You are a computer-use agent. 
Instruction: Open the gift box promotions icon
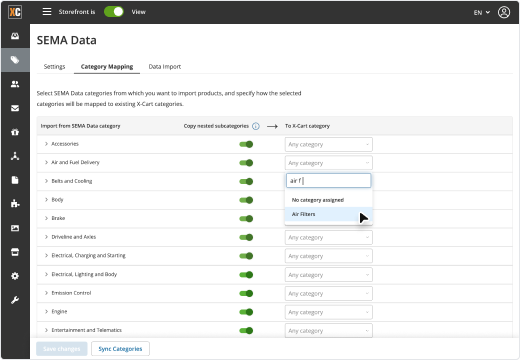click(15, 132)
